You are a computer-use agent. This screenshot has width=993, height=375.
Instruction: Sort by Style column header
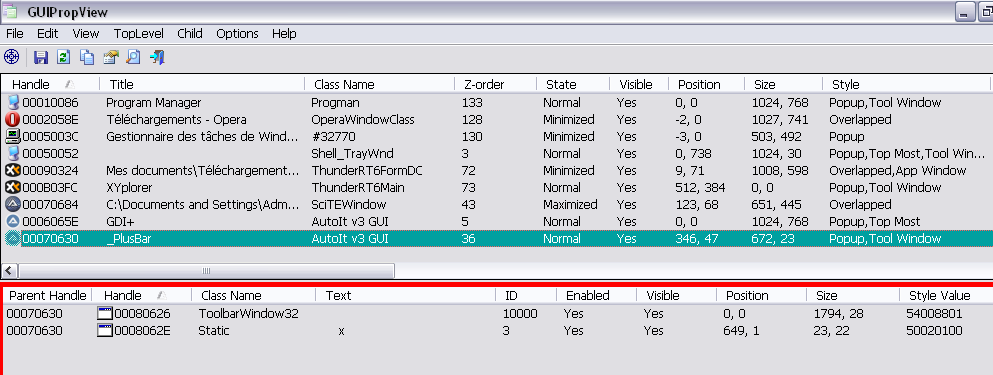coord(906,84)
